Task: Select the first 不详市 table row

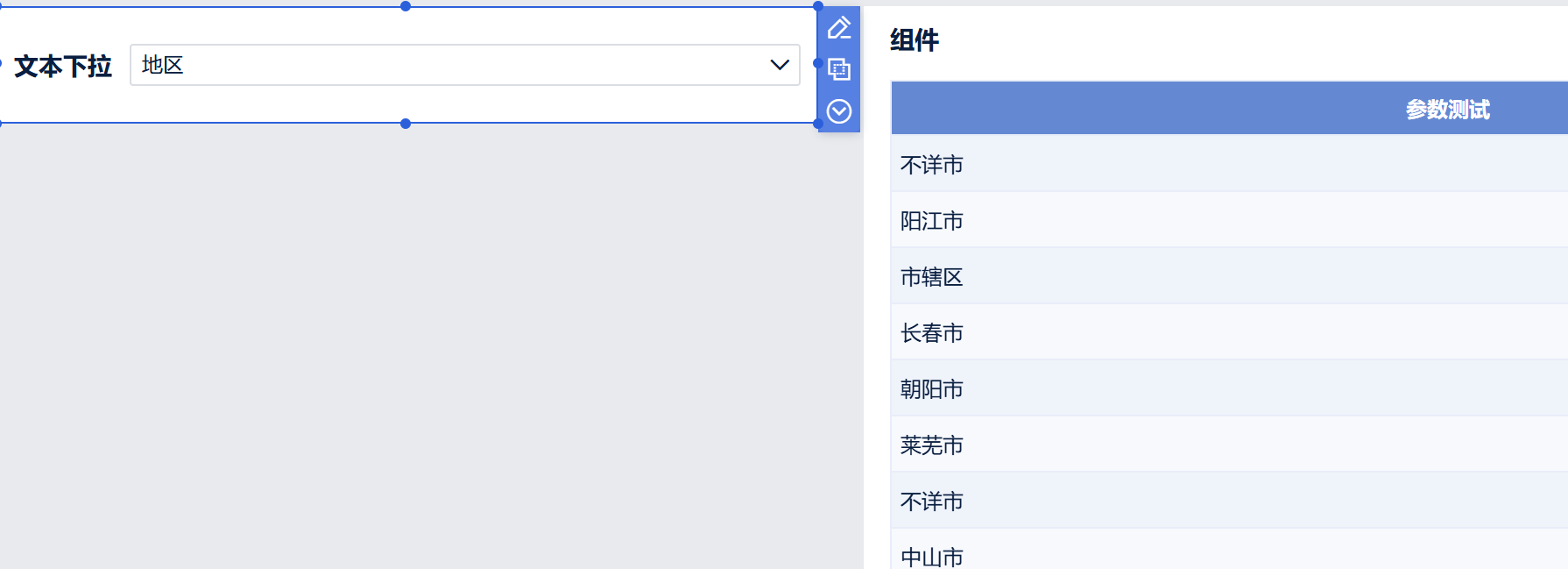Action: click(1230, 164)
